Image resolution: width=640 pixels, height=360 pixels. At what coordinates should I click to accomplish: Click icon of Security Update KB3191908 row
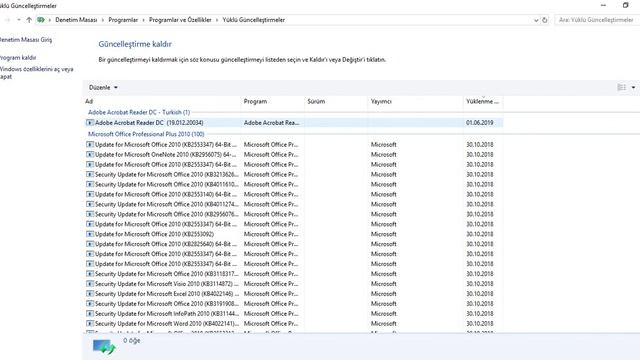pos(90,303)
